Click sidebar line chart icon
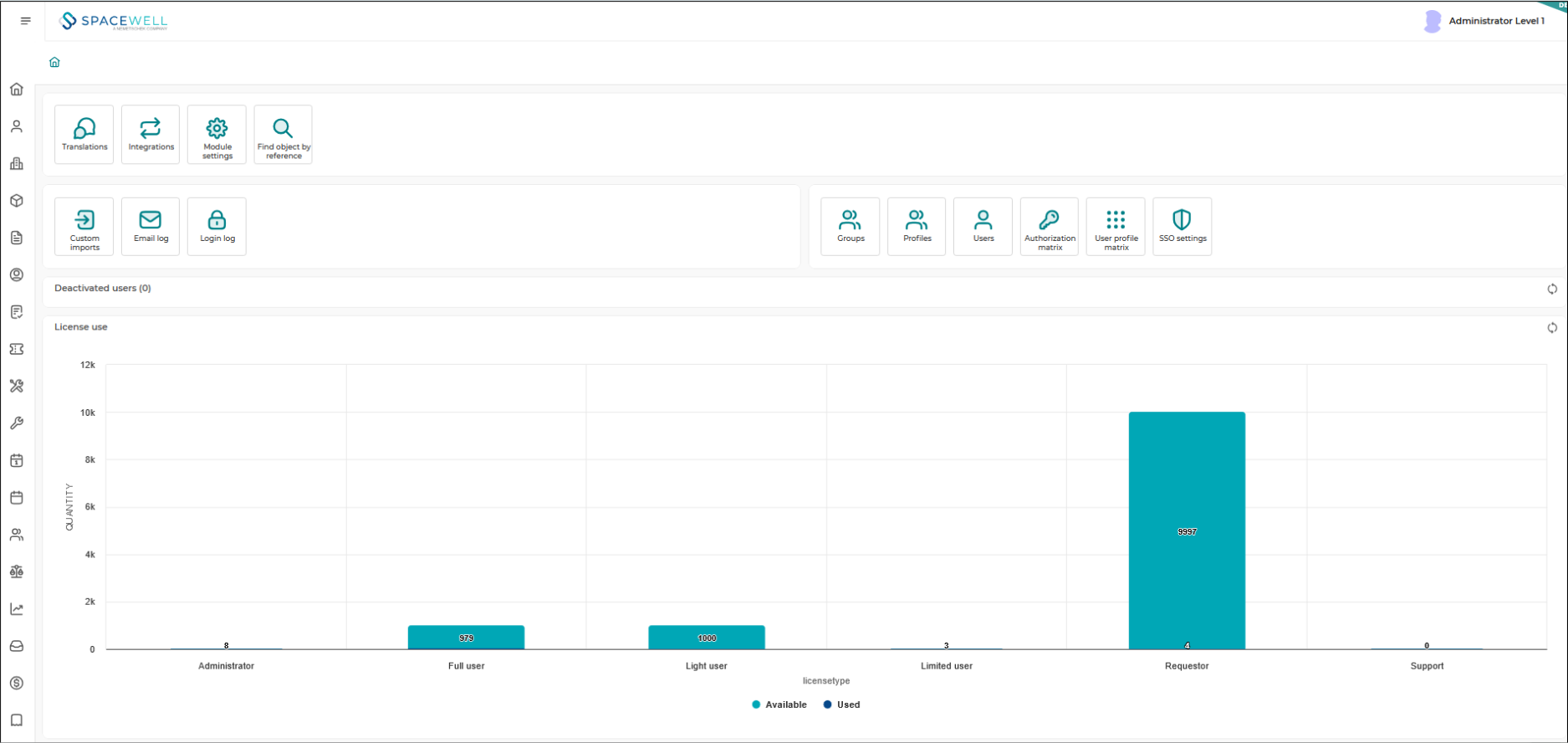 click(17, 609)
